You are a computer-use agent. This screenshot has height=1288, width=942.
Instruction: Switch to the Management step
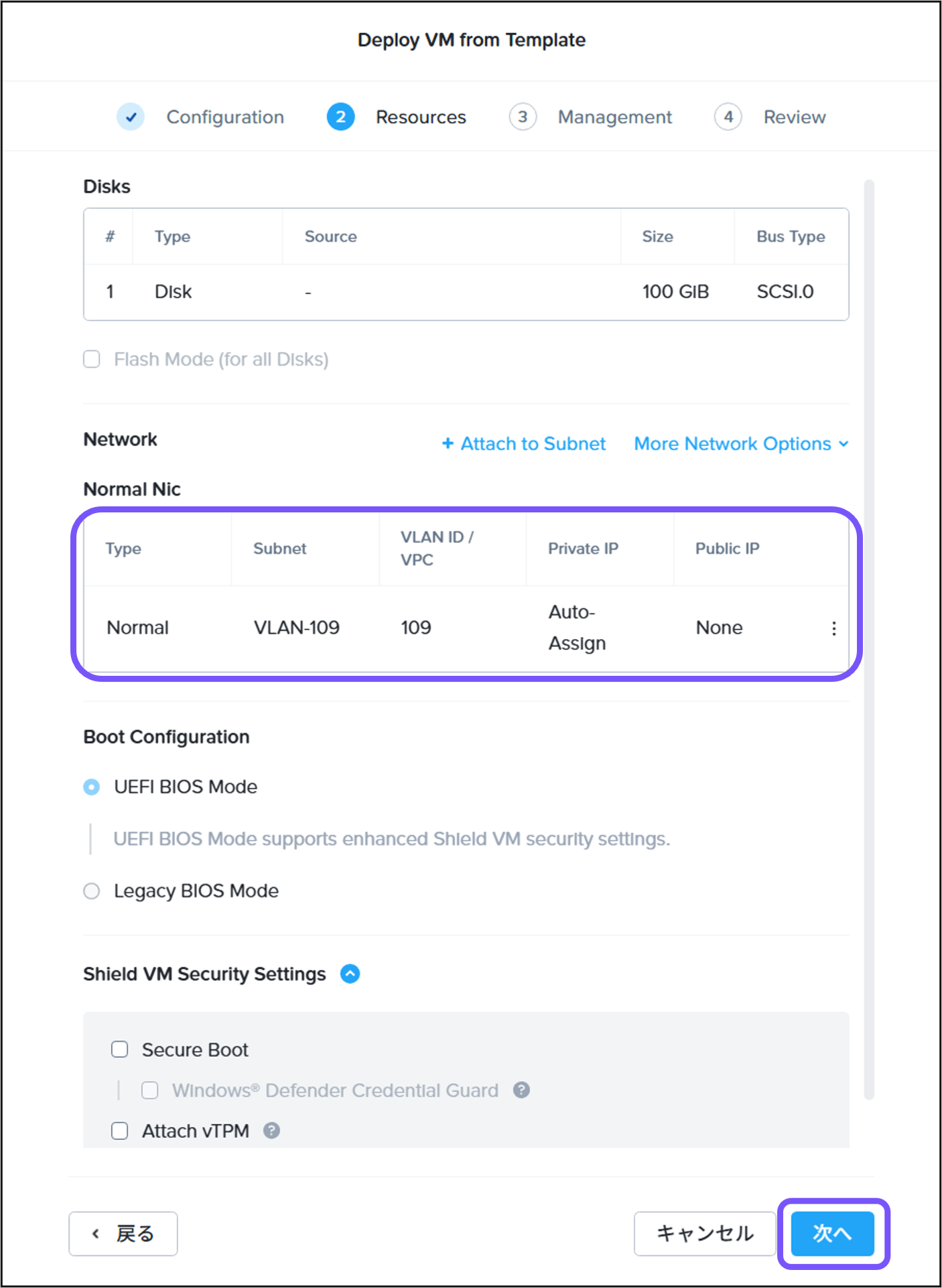coord(614,116)
